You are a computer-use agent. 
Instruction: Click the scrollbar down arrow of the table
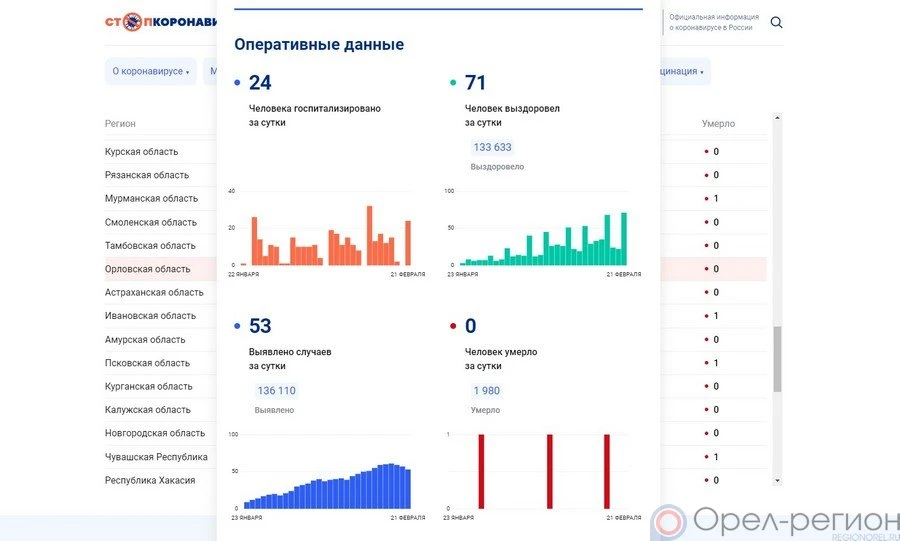pyautogui.click(x=778, y=481)
